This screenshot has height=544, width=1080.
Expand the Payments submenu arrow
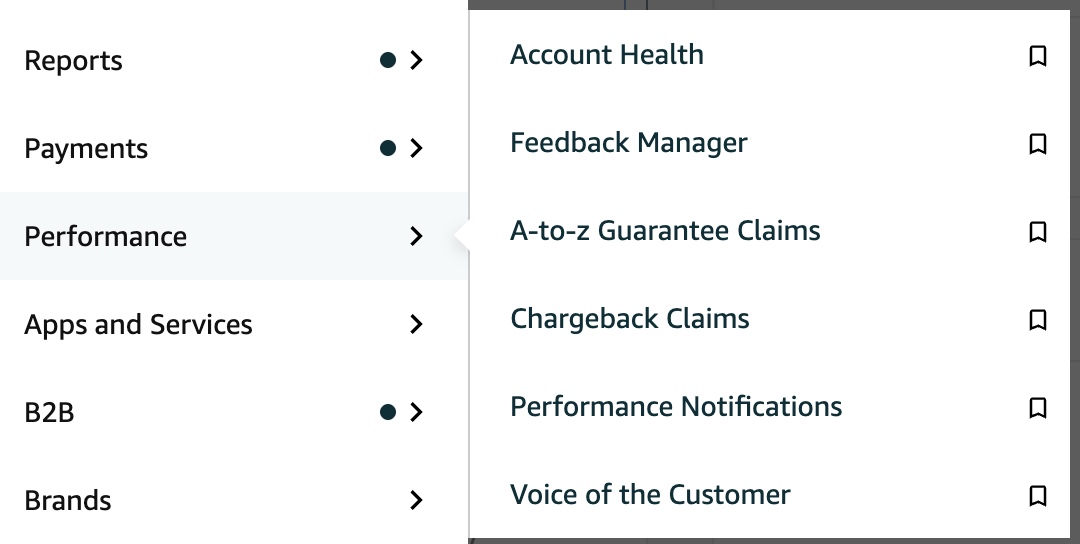click(x=417, y=149)
